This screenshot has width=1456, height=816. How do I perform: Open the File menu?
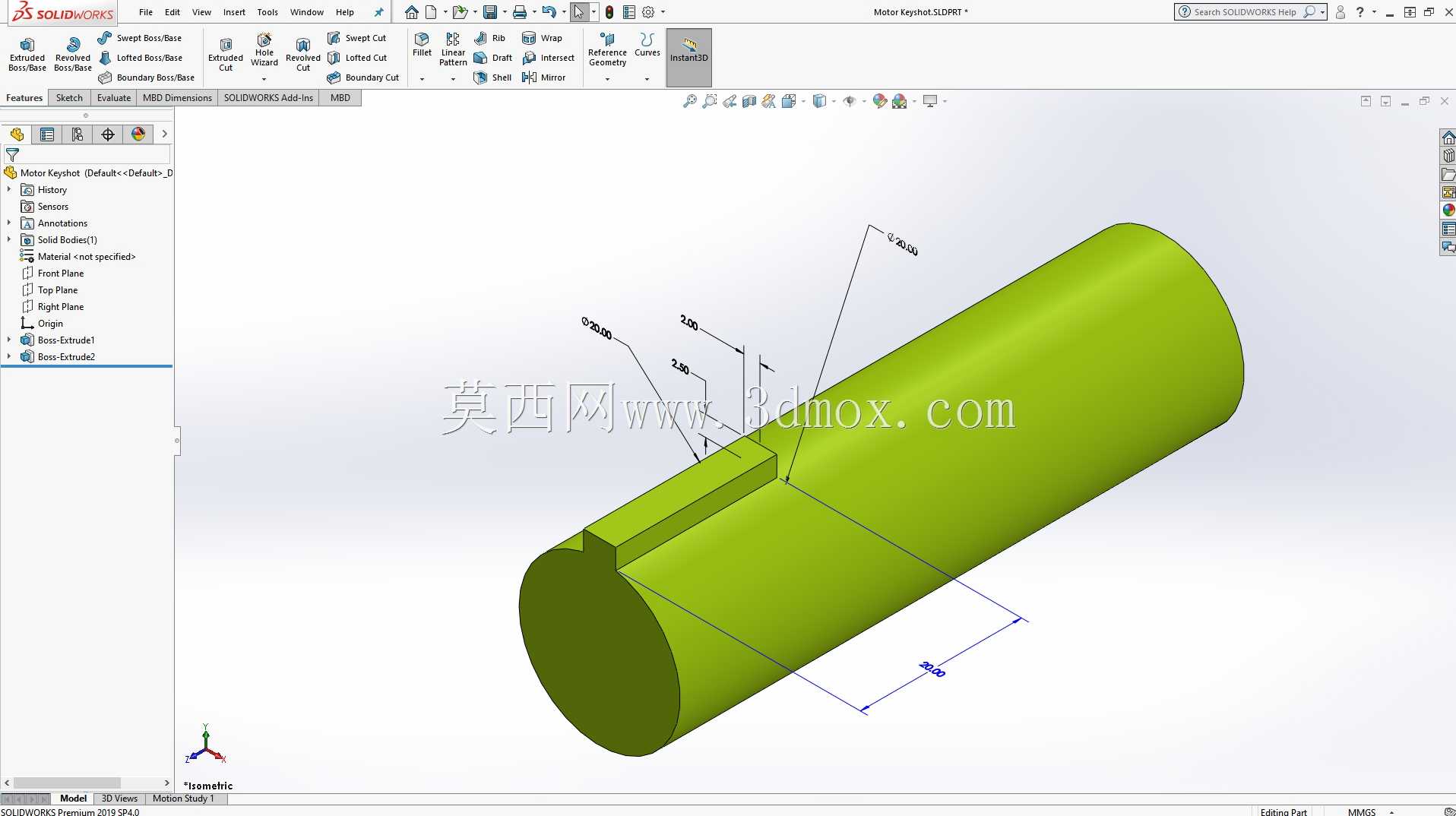coord(146,12)
